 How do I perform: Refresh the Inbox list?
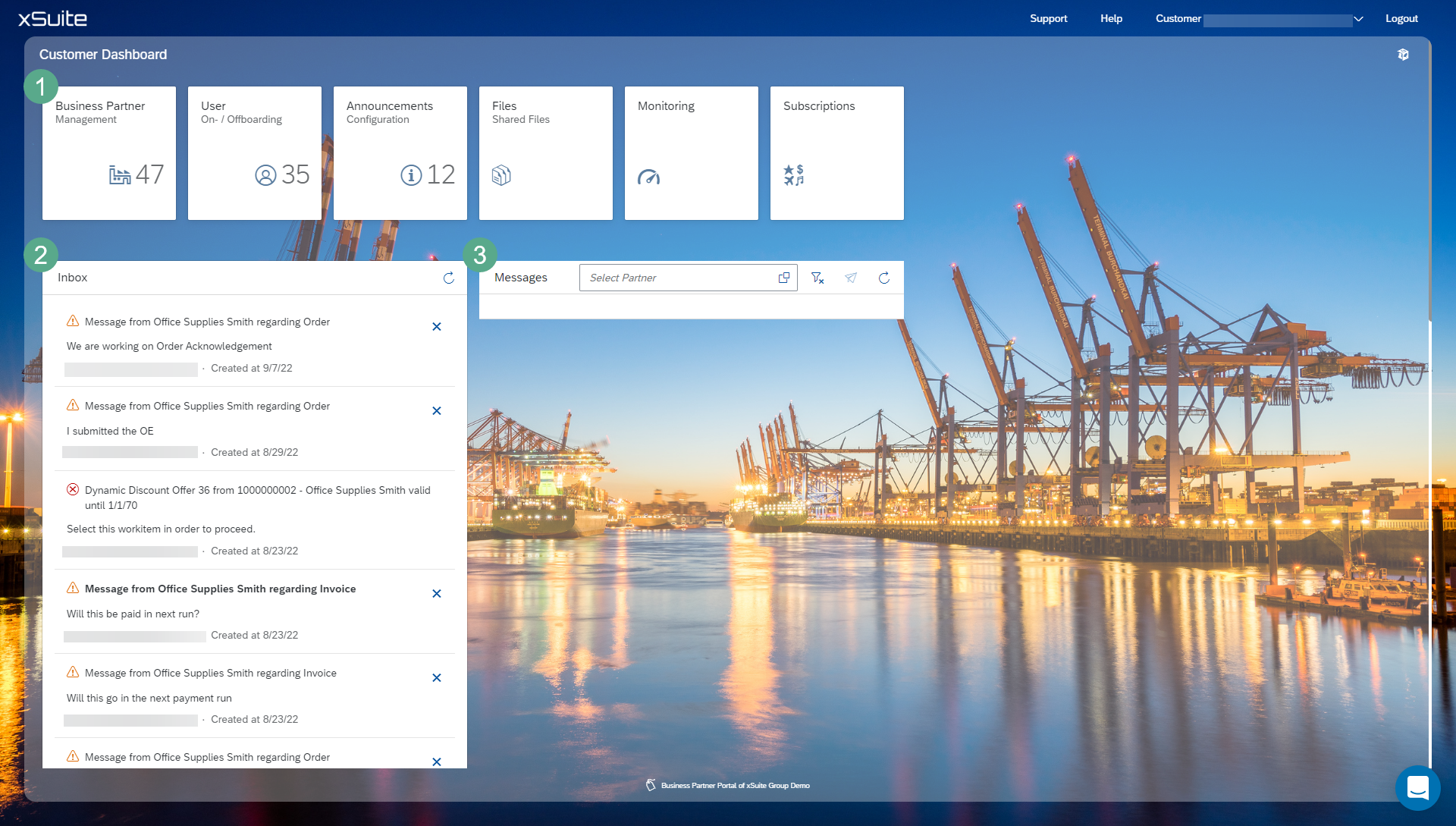pyautogui.click(x=448, y=278)
